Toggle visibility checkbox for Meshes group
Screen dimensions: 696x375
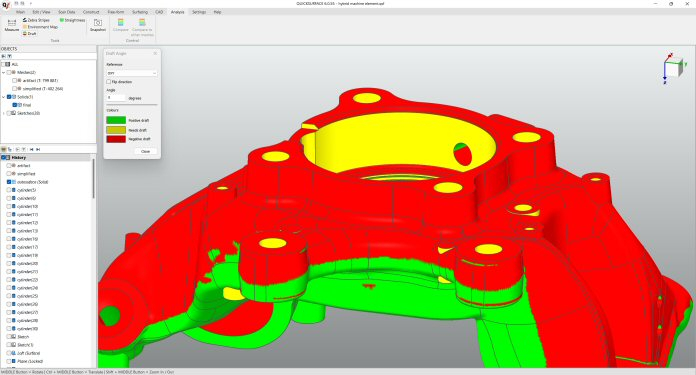pos(9,72)
